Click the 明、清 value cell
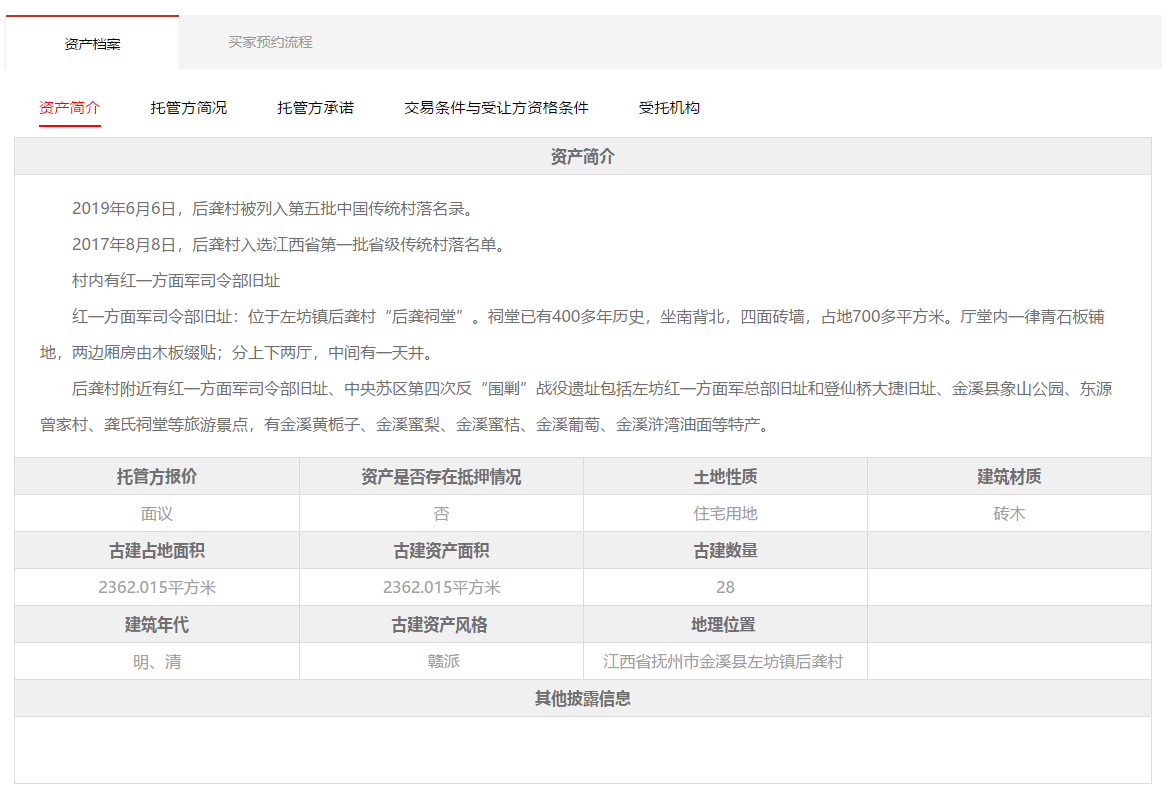 pos(157,662)
